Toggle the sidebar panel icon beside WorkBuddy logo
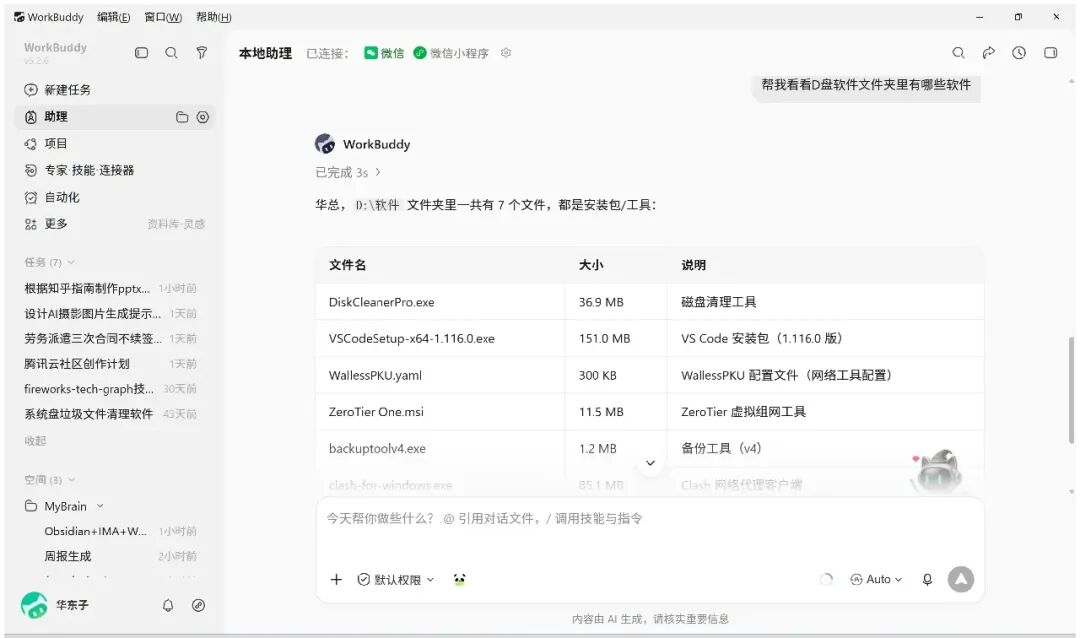This screenshot has width=1080, height=638. [141, 52]
